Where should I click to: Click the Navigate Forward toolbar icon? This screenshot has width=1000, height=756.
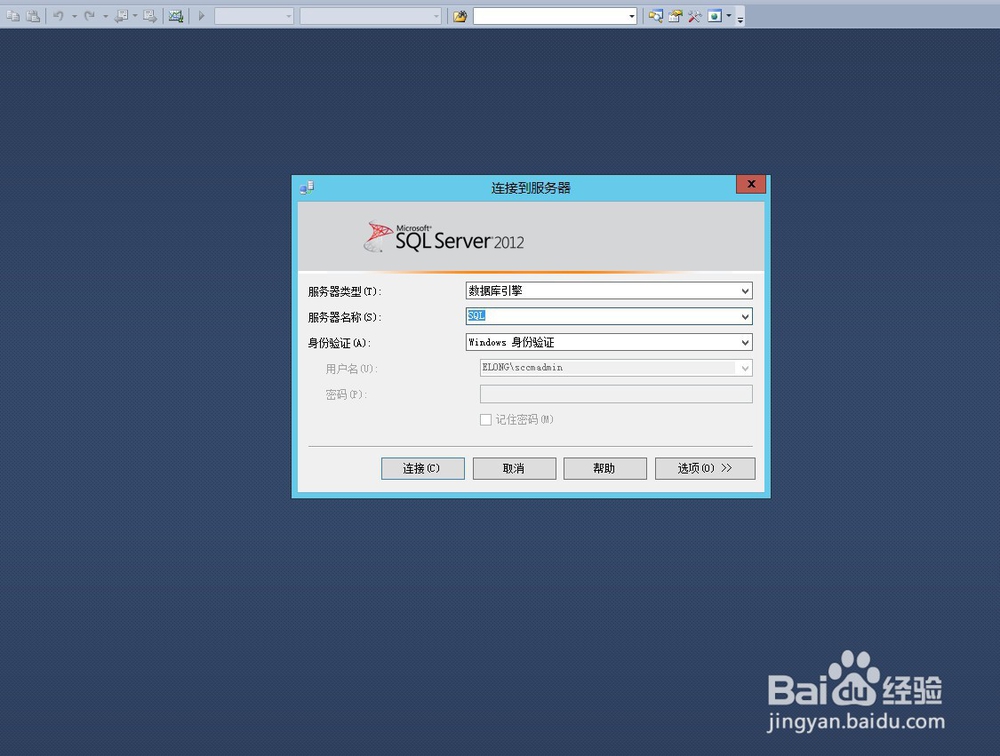(x=150, y=16)
